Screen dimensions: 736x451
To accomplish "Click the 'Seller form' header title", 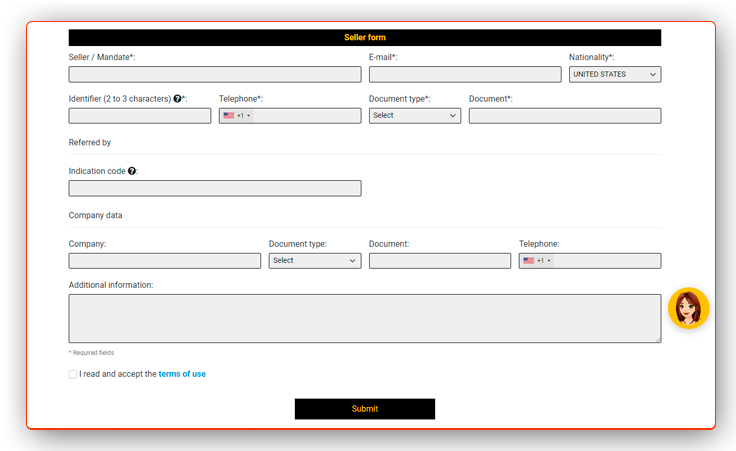I will [365, 38].
